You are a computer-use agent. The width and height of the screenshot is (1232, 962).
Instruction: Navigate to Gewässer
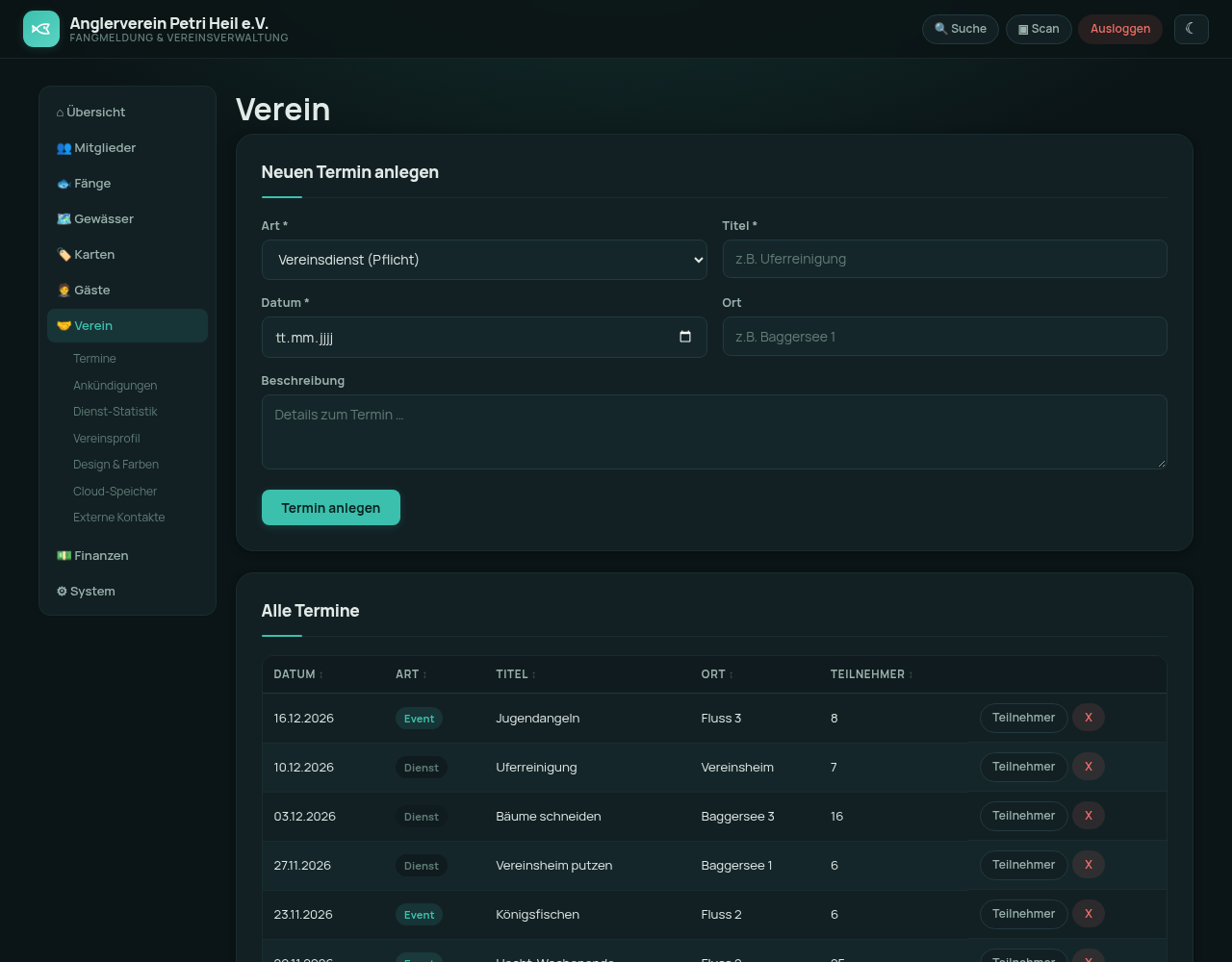pos(127,219)
